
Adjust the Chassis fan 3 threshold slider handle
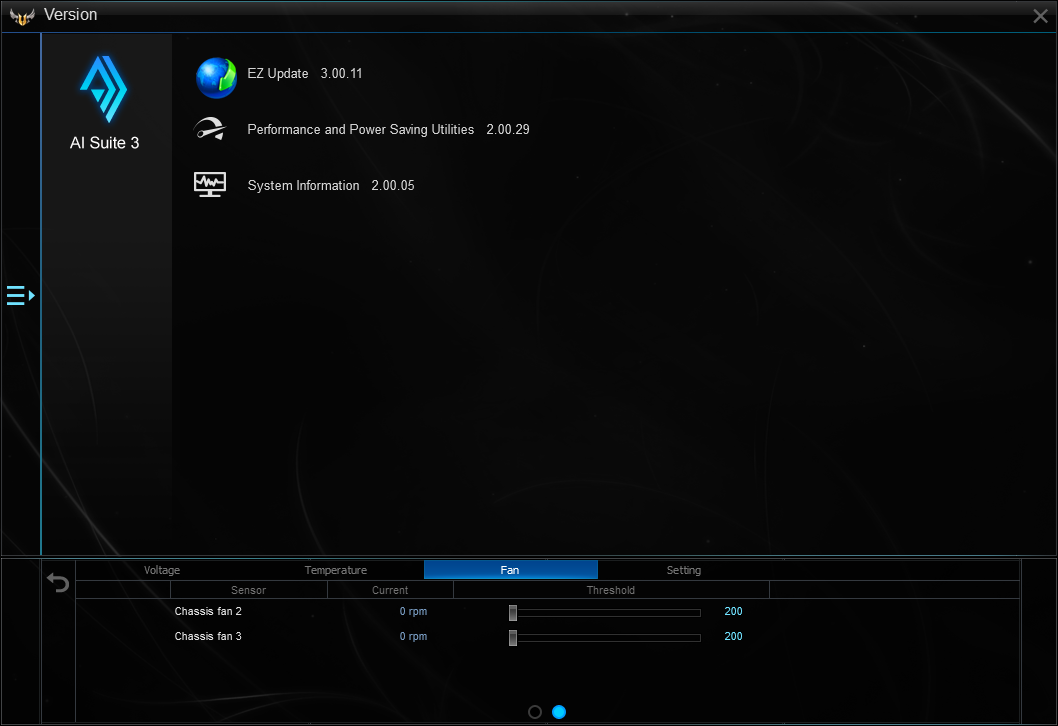(513, 638)
